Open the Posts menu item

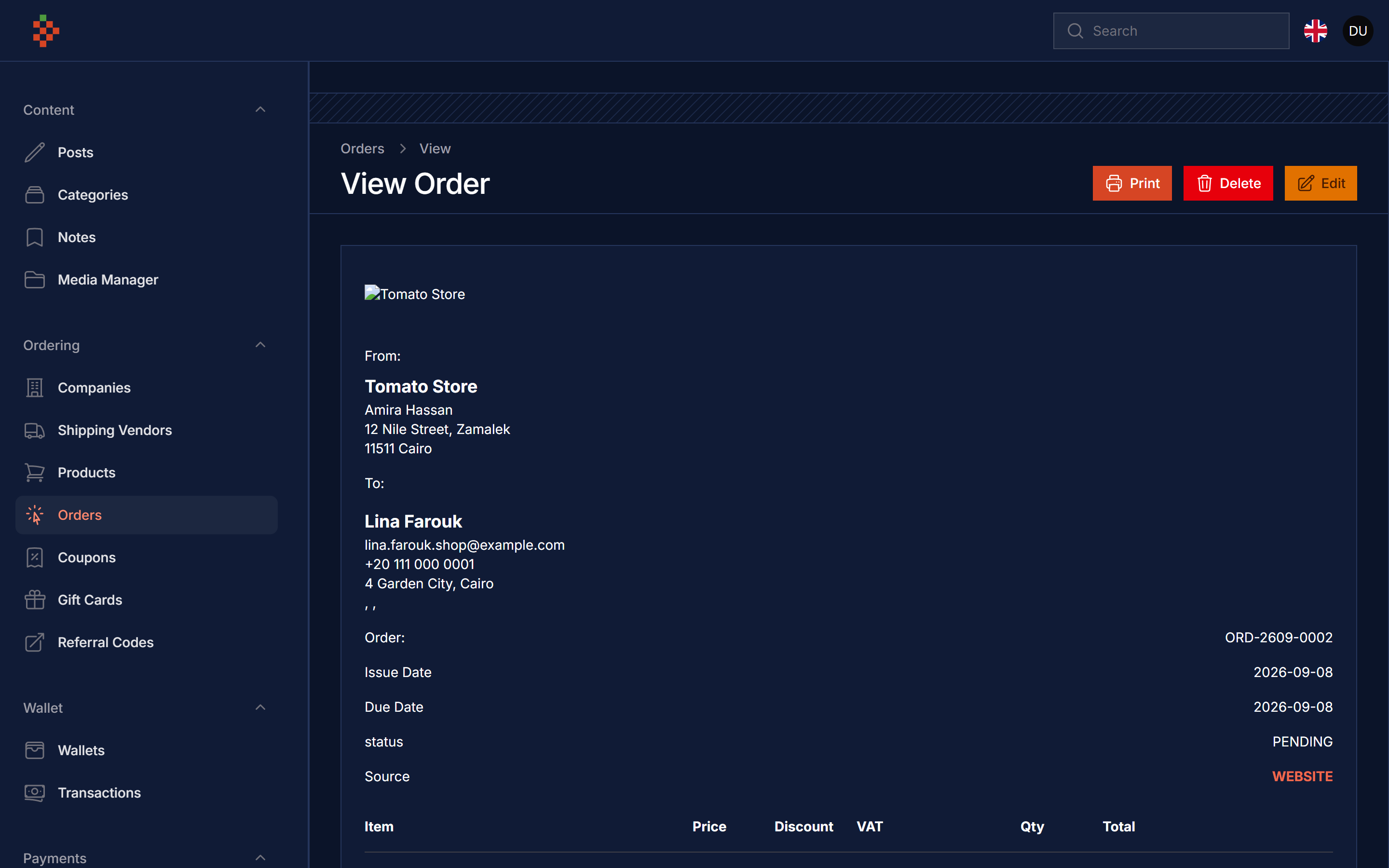[146, 153]
